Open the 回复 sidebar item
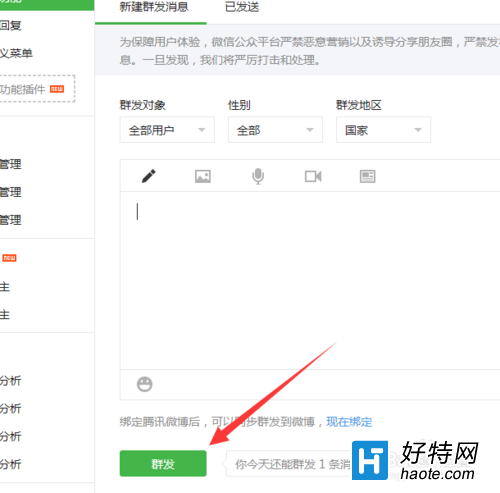500x493 pixels. pos(11,26)
